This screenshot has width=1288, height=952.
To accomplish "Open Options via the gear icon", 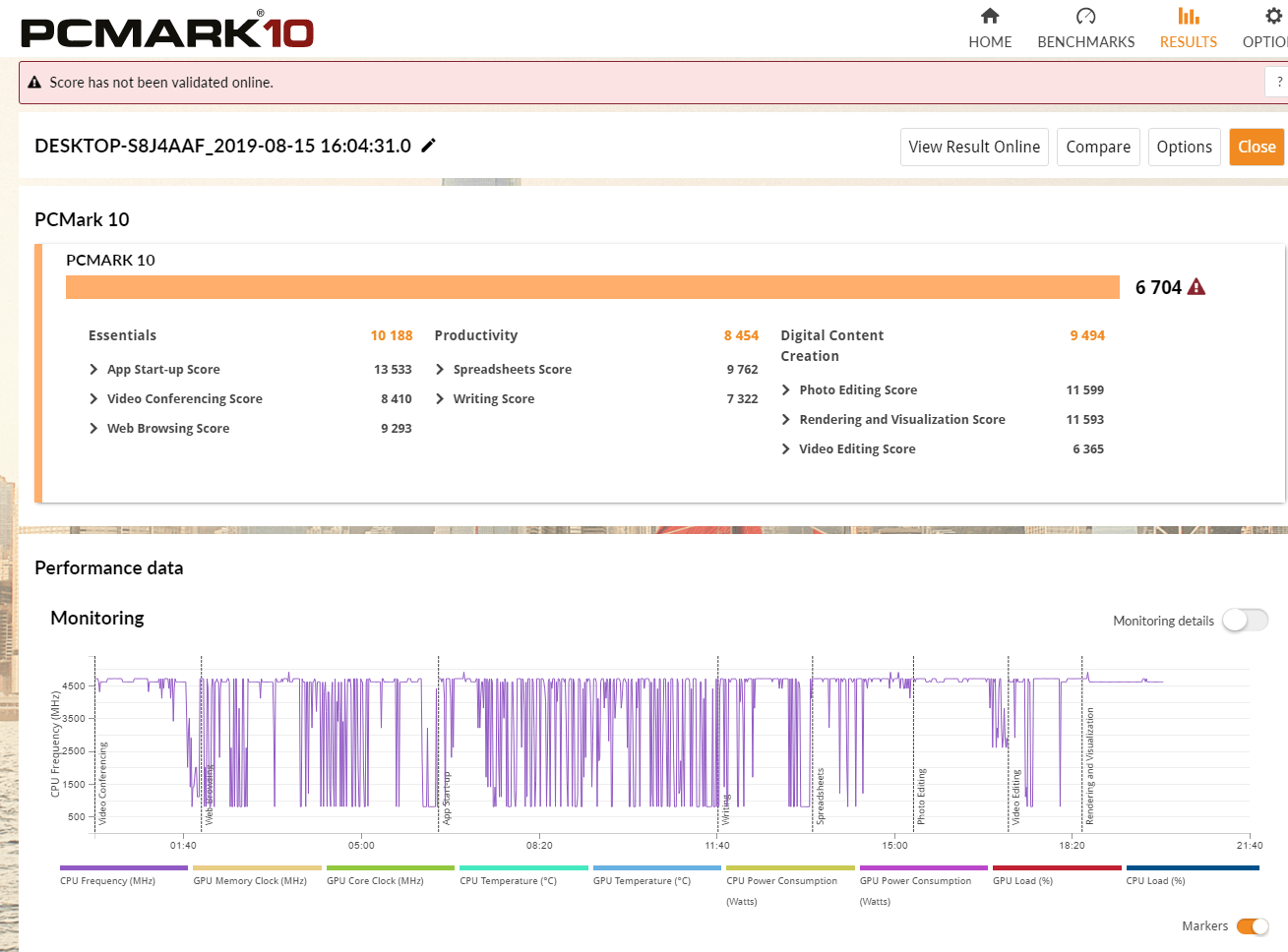I will pyautogui.click(x=1273, y=17).
